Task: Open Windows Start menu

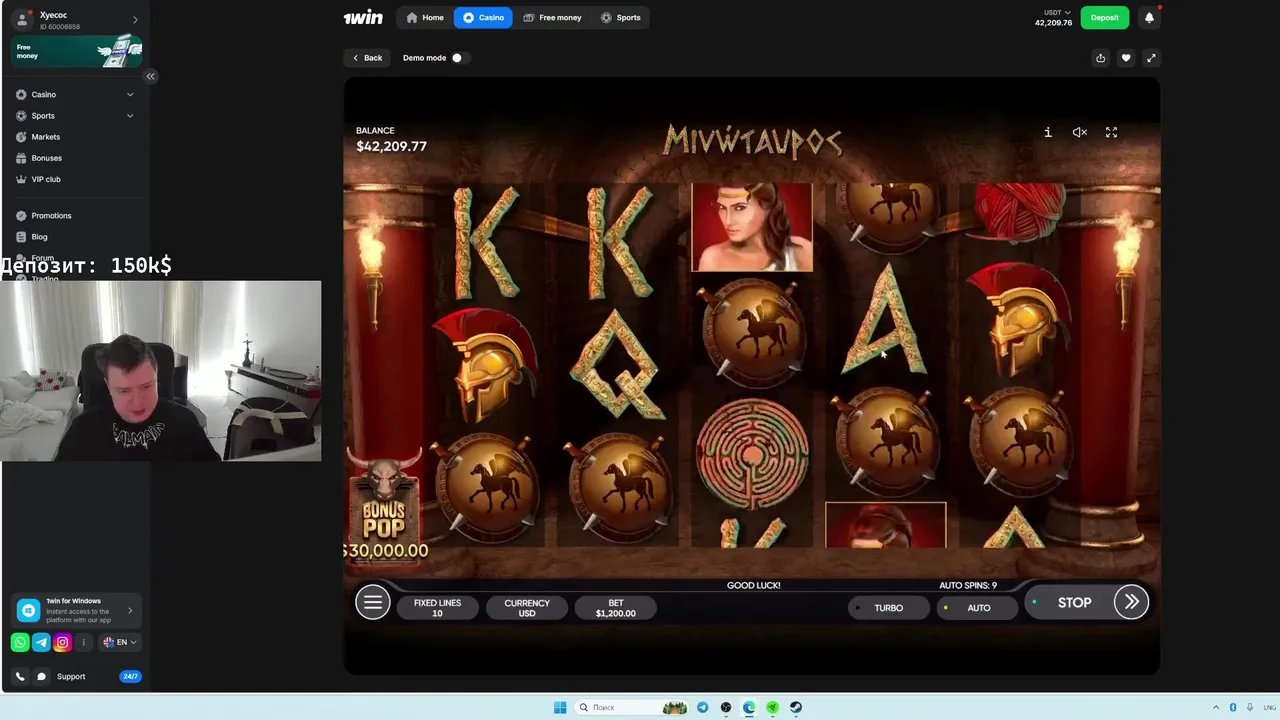Action: point(560,707)
